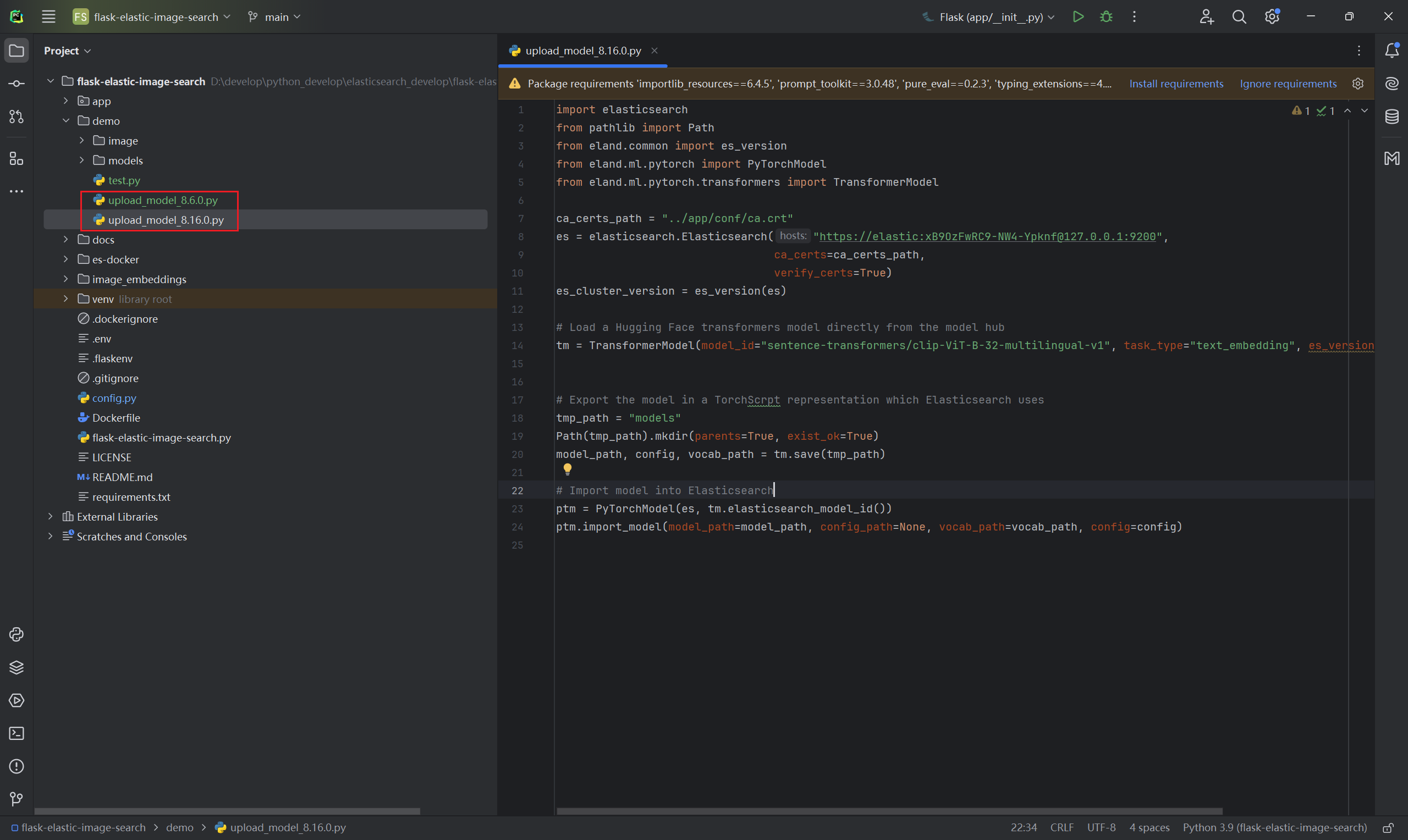This screenshot has height=840, width=1408.
Task: Run the Flask configuration with Run button
Action: (x=1078, y=17)
